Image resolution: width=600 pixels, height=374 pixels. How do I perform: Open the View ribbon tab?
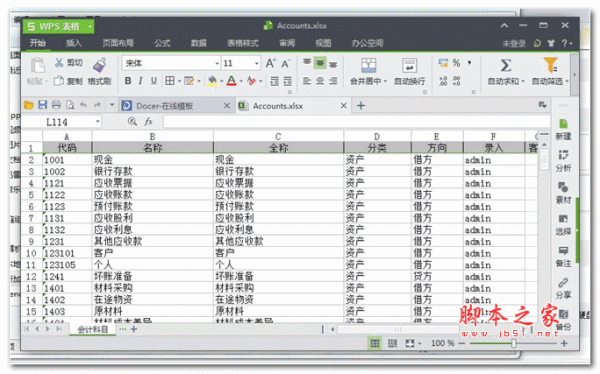click(323, 43)
